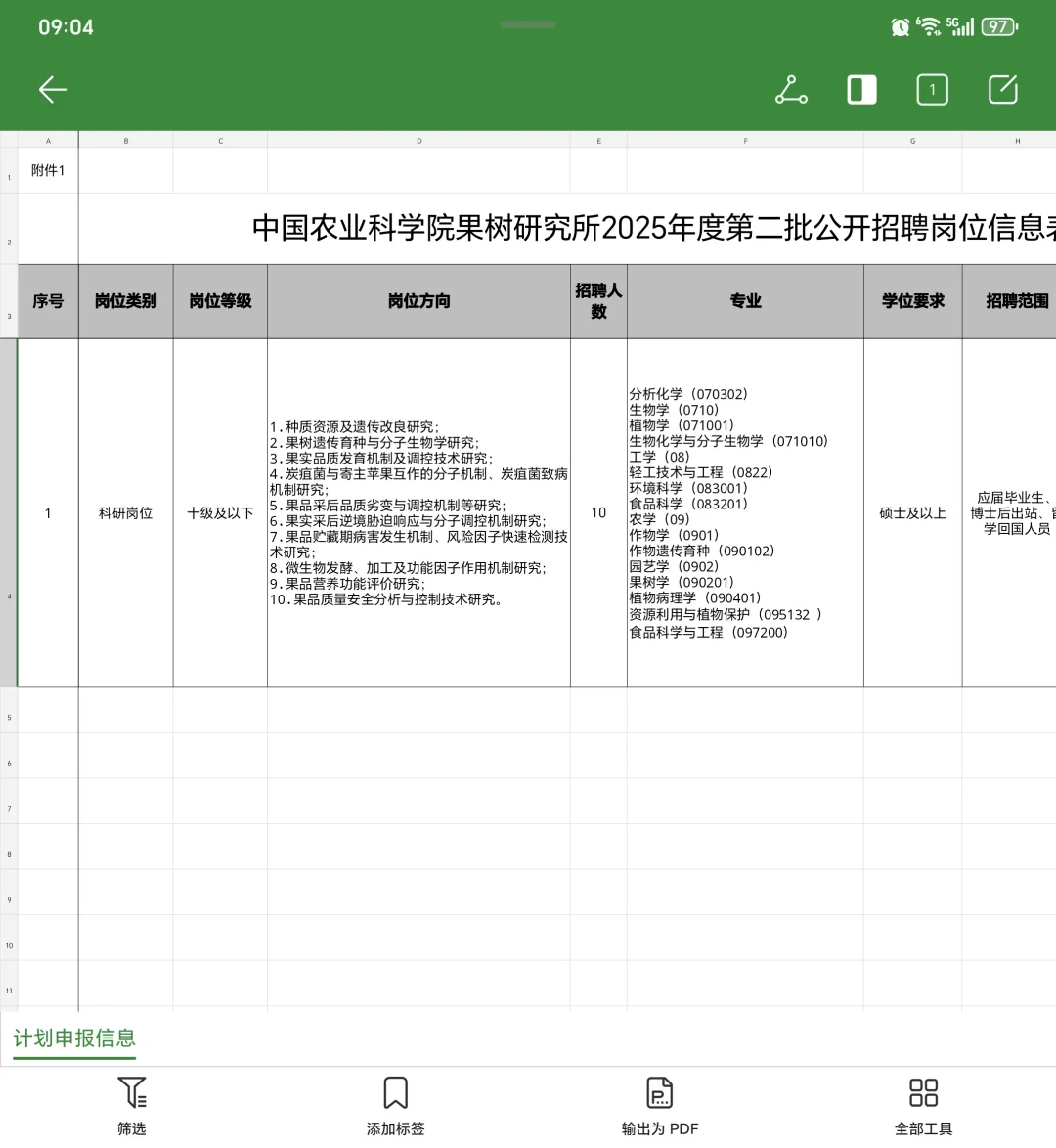Select the 学位要求 header cell
The width and height of the screenshot is (1056, 1148).
click(913, 301)
